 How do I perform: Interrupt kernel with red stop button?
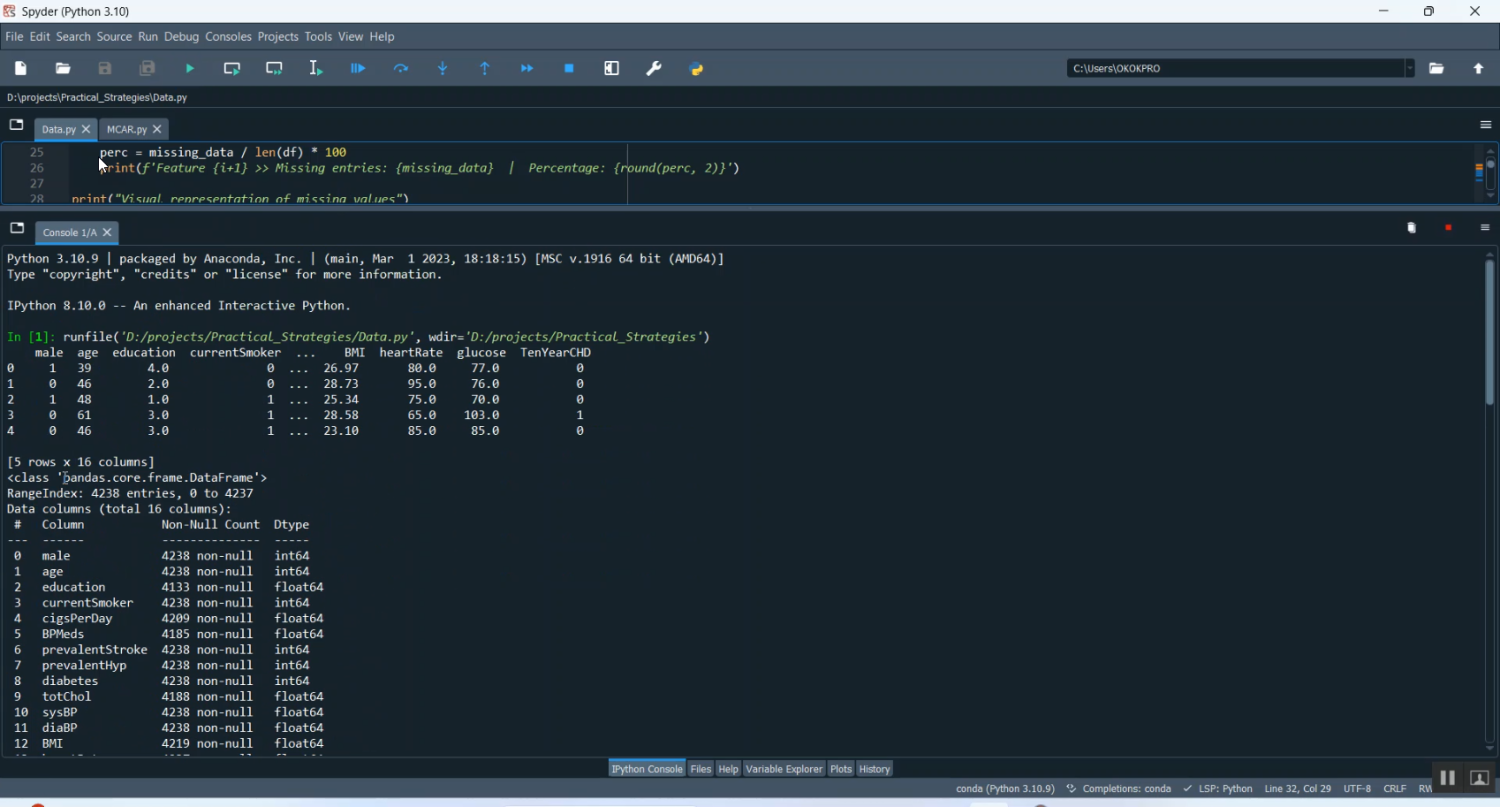[1448, 228]
